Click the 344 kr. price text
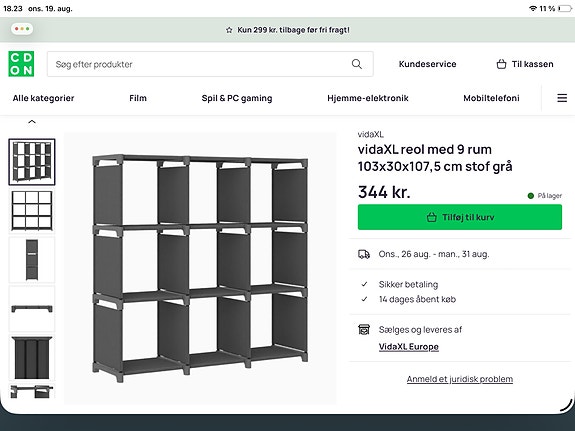The height and width of the screenshot is (431, 575). 384,192
